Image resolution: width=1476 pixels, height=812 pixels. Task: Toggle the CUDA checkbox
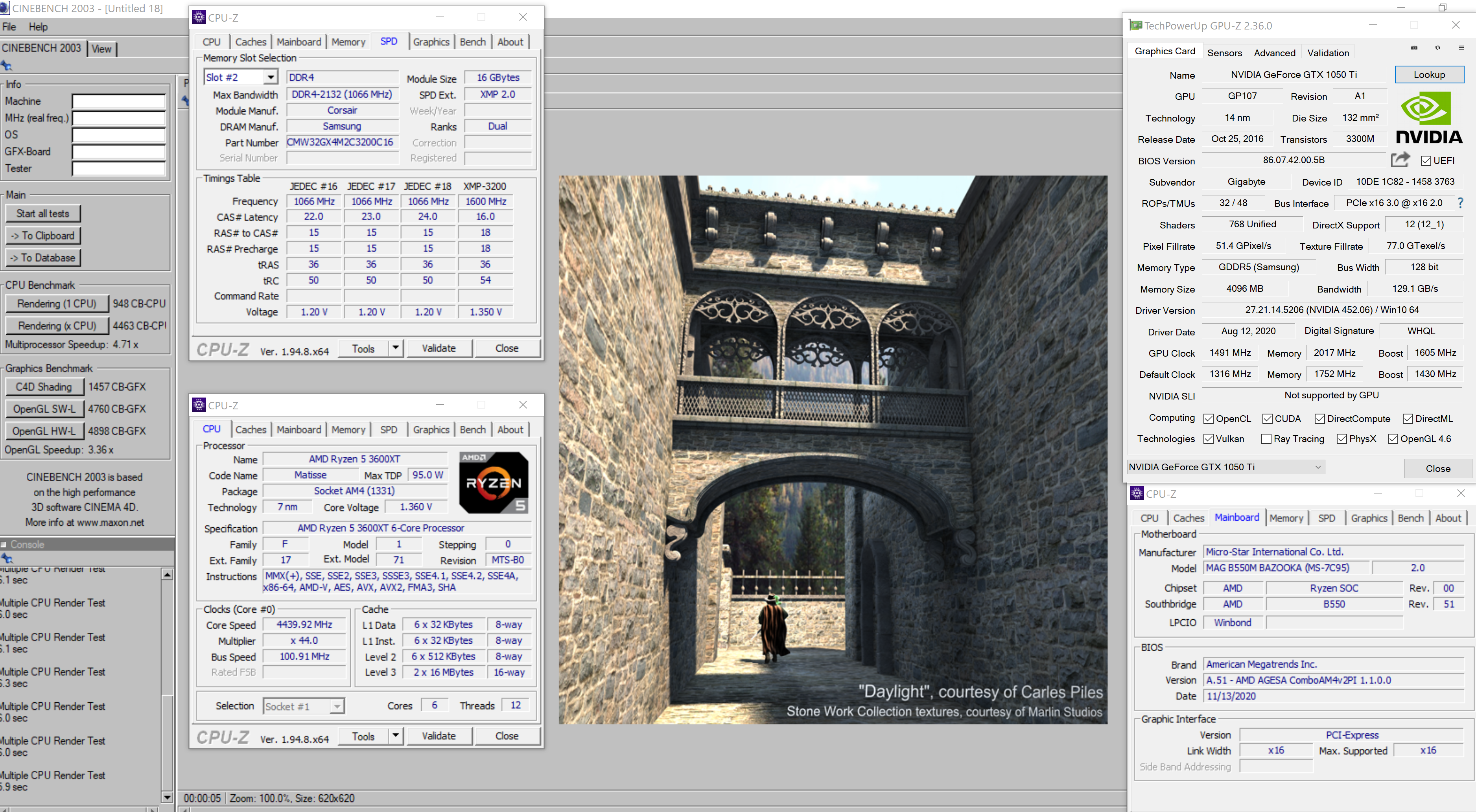(x=1268, y=419)
